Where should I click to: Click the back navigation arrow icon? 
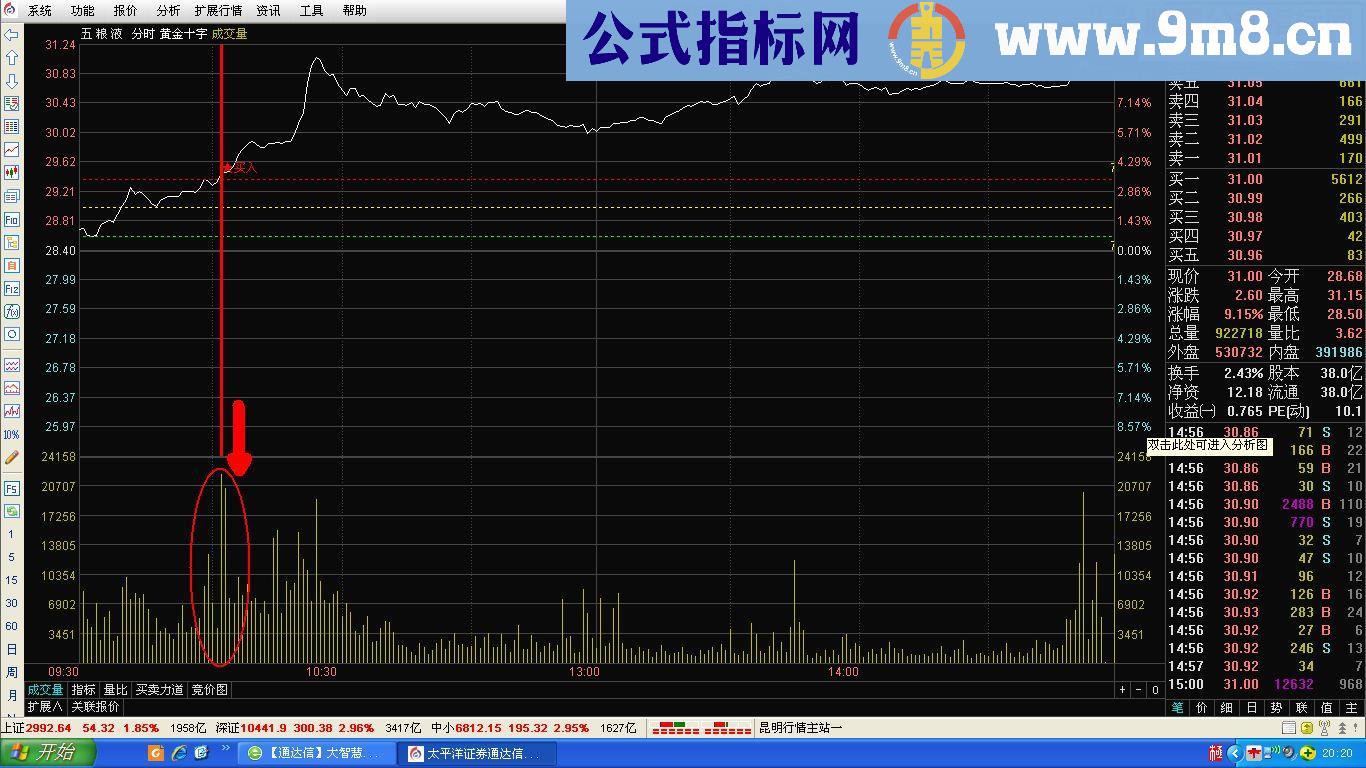click(14, 37)
